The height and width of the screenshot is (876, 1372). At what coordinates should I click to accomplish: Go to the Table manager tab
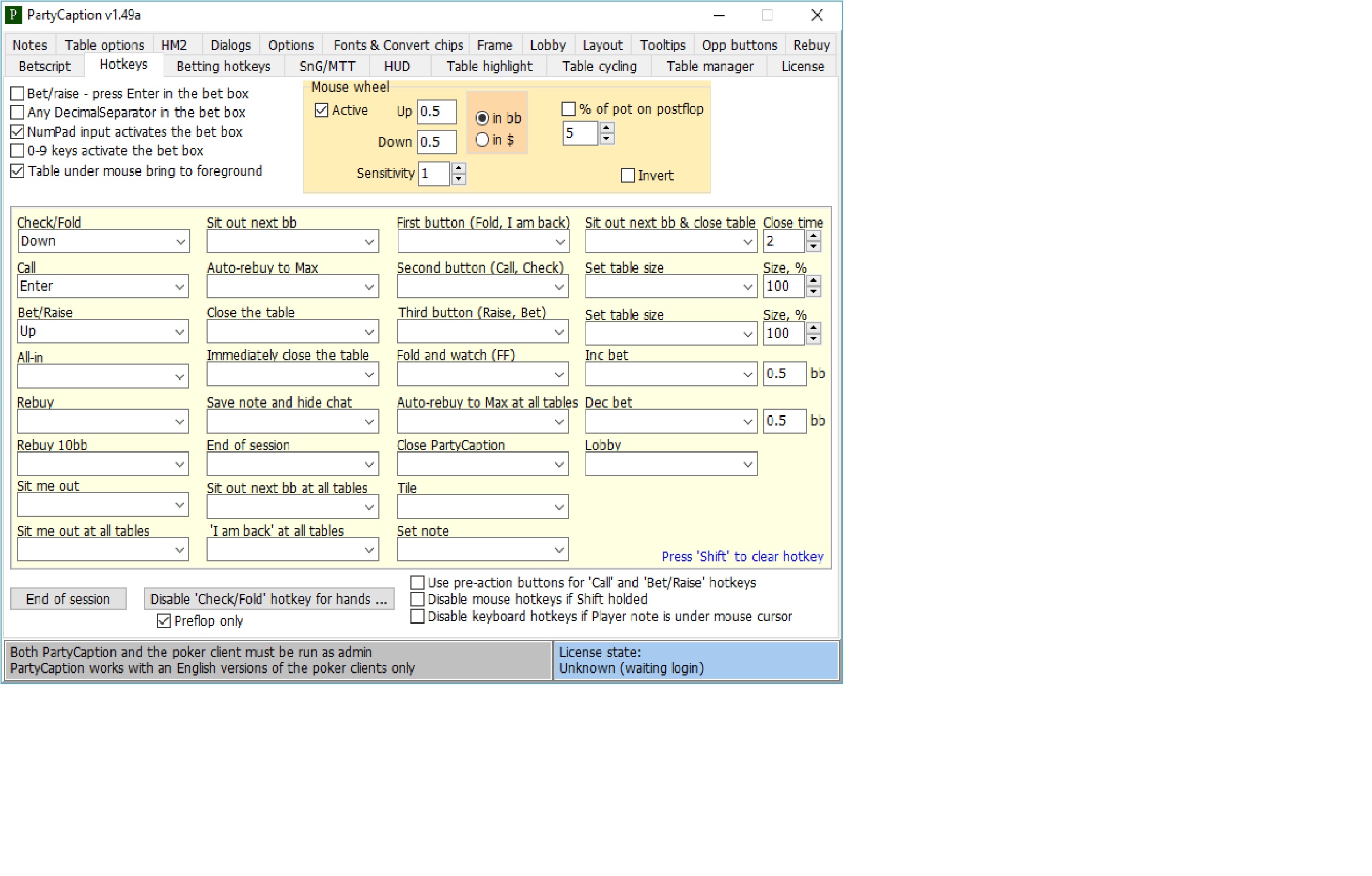point(710,66)
